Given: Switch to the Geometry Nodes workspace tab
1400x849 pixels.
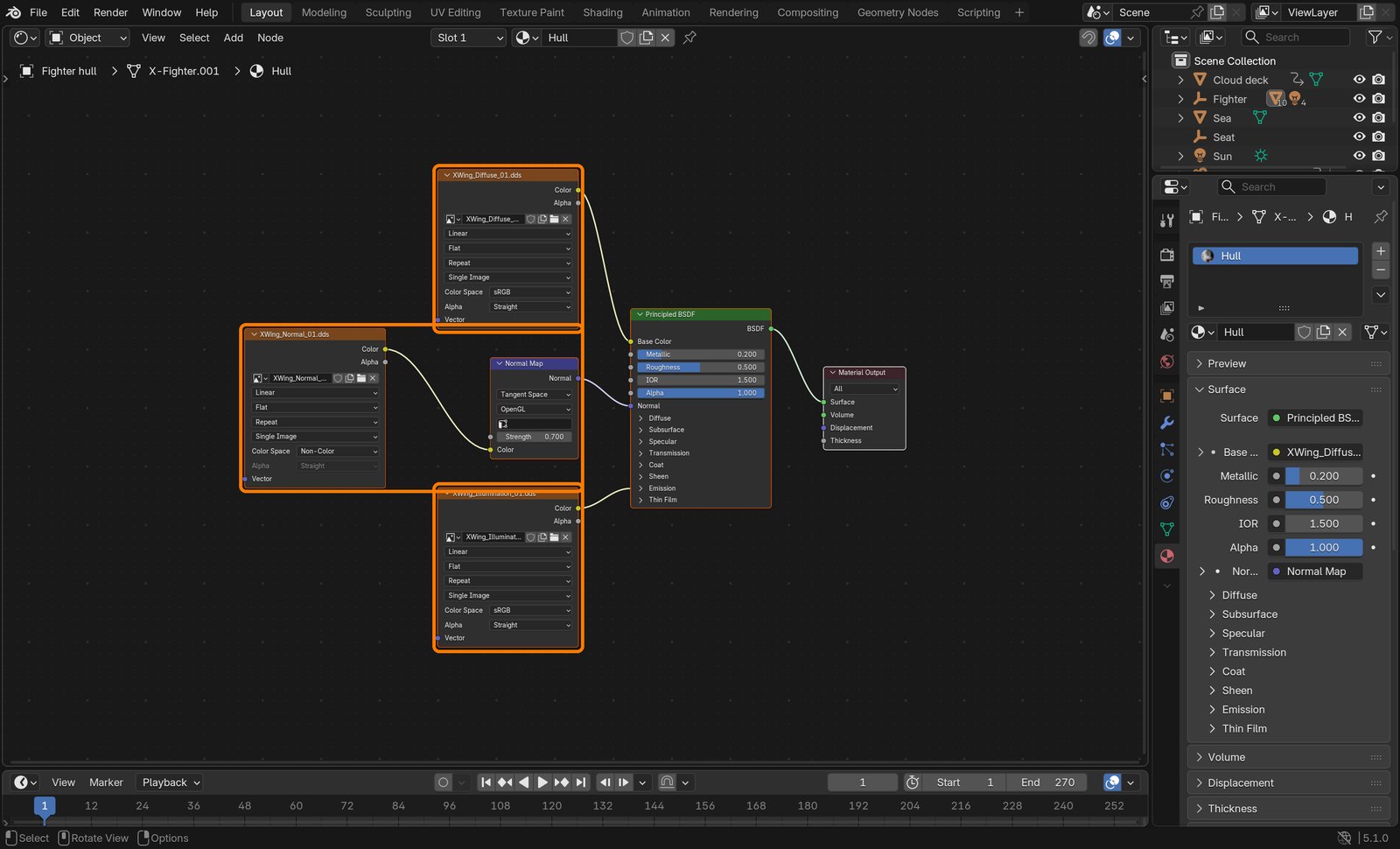Looking at the screenshot, I should (898, 12).
